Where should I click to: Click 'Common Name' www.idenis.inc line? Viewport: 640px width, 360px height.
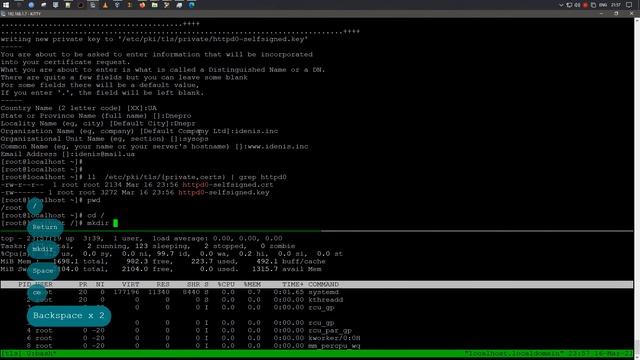click(154, 146)
